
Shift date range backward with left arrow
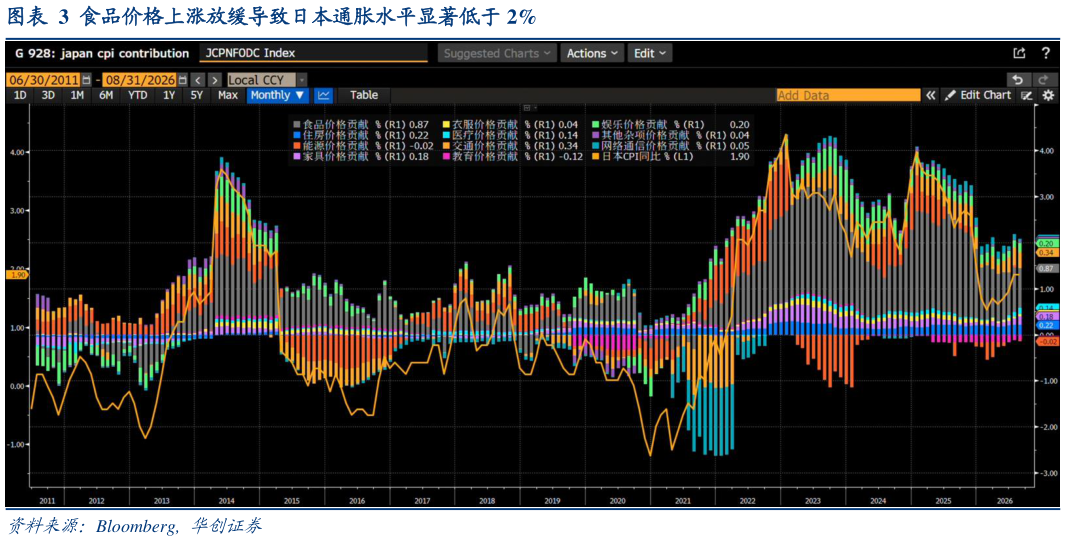[196, 80]
